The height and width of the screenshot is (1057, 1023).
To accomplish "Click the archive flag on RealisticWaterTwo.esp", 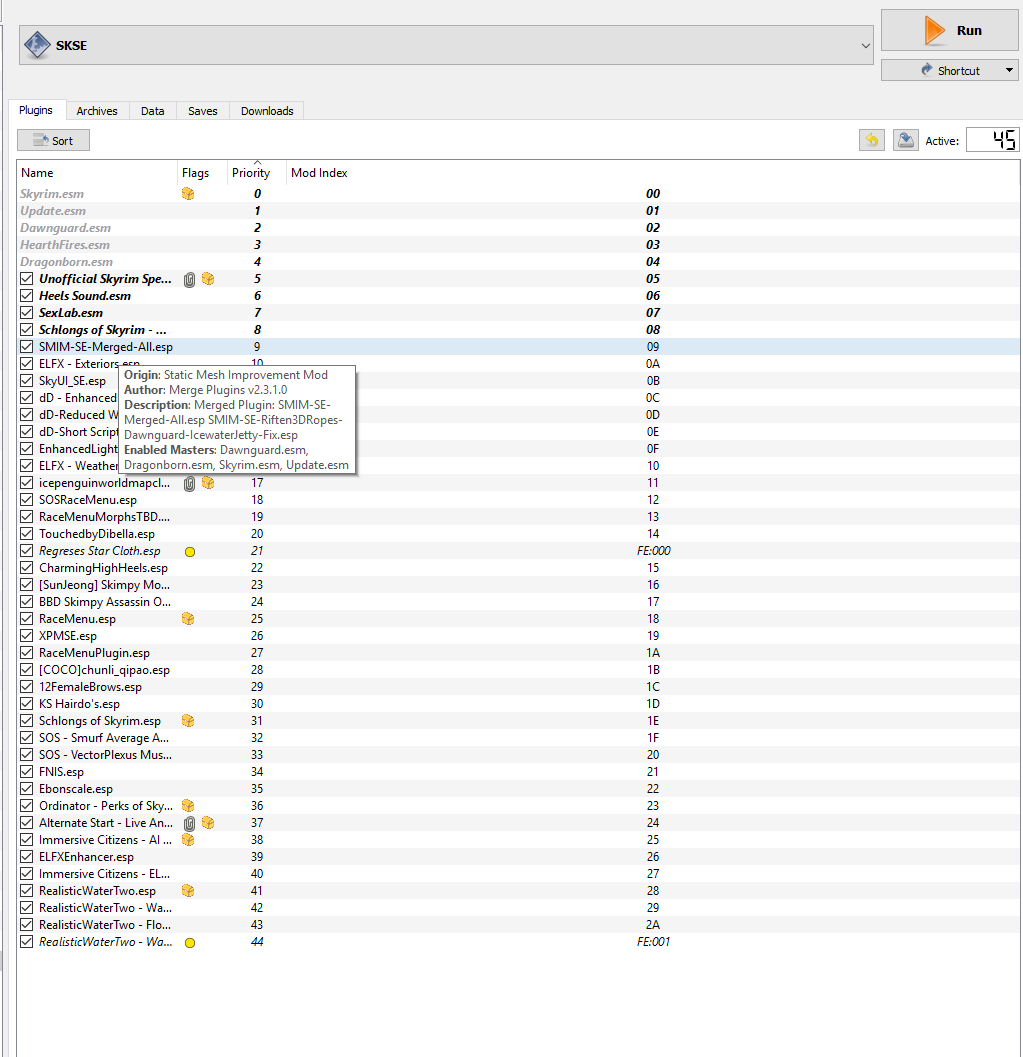I will pyautogui.click(x=188, y=890).
